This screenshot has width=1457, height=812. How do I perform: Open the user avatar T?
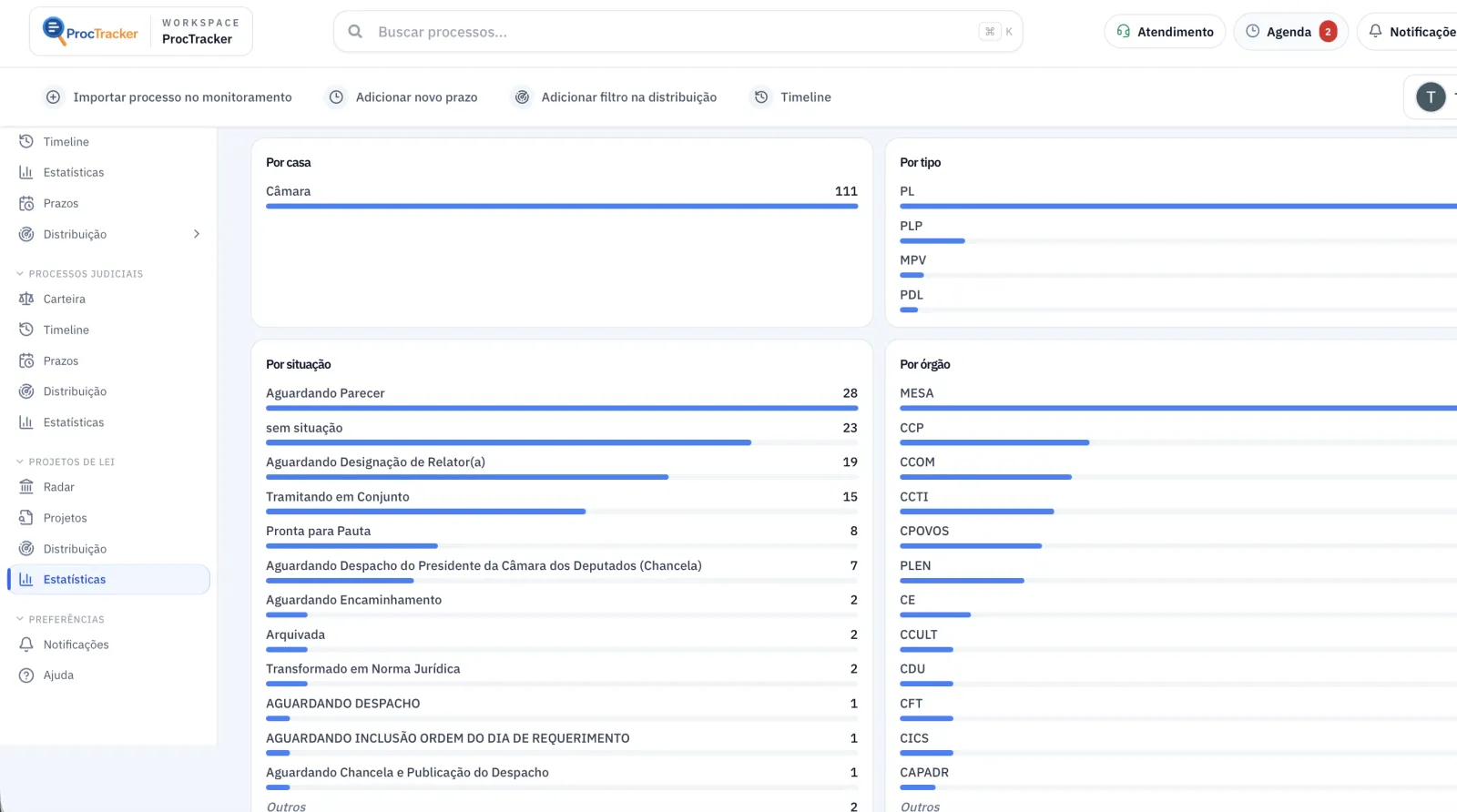point(1431,96)
